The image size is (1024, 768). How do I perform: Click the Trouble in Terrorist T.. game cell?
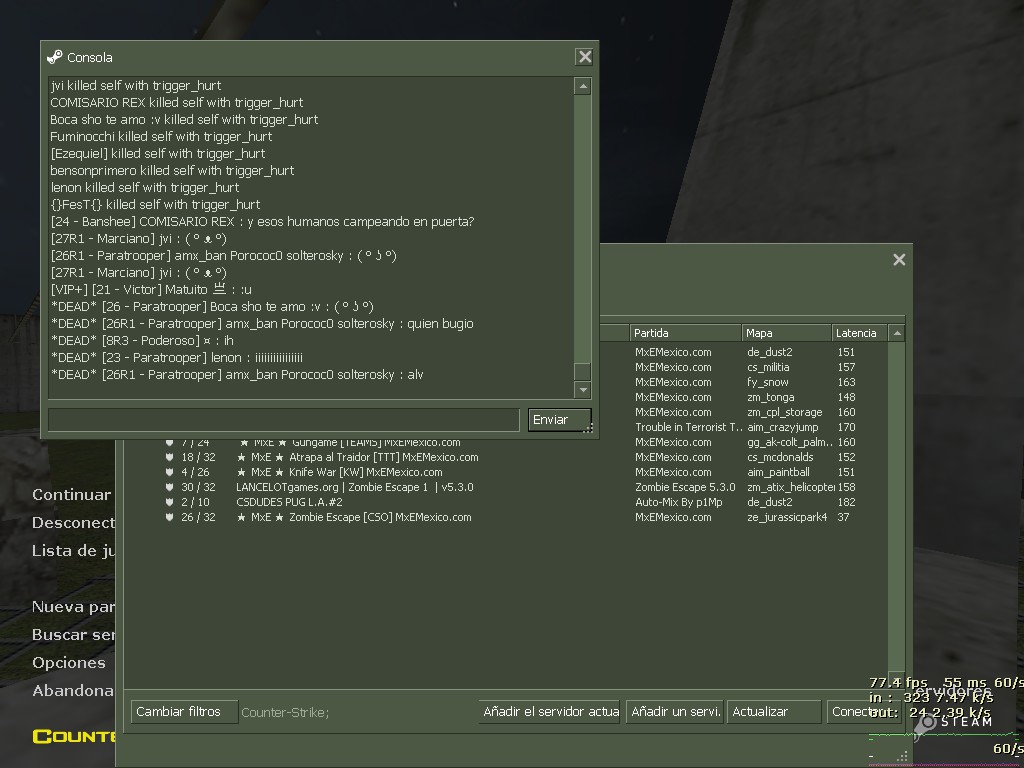tap(689, 427)
